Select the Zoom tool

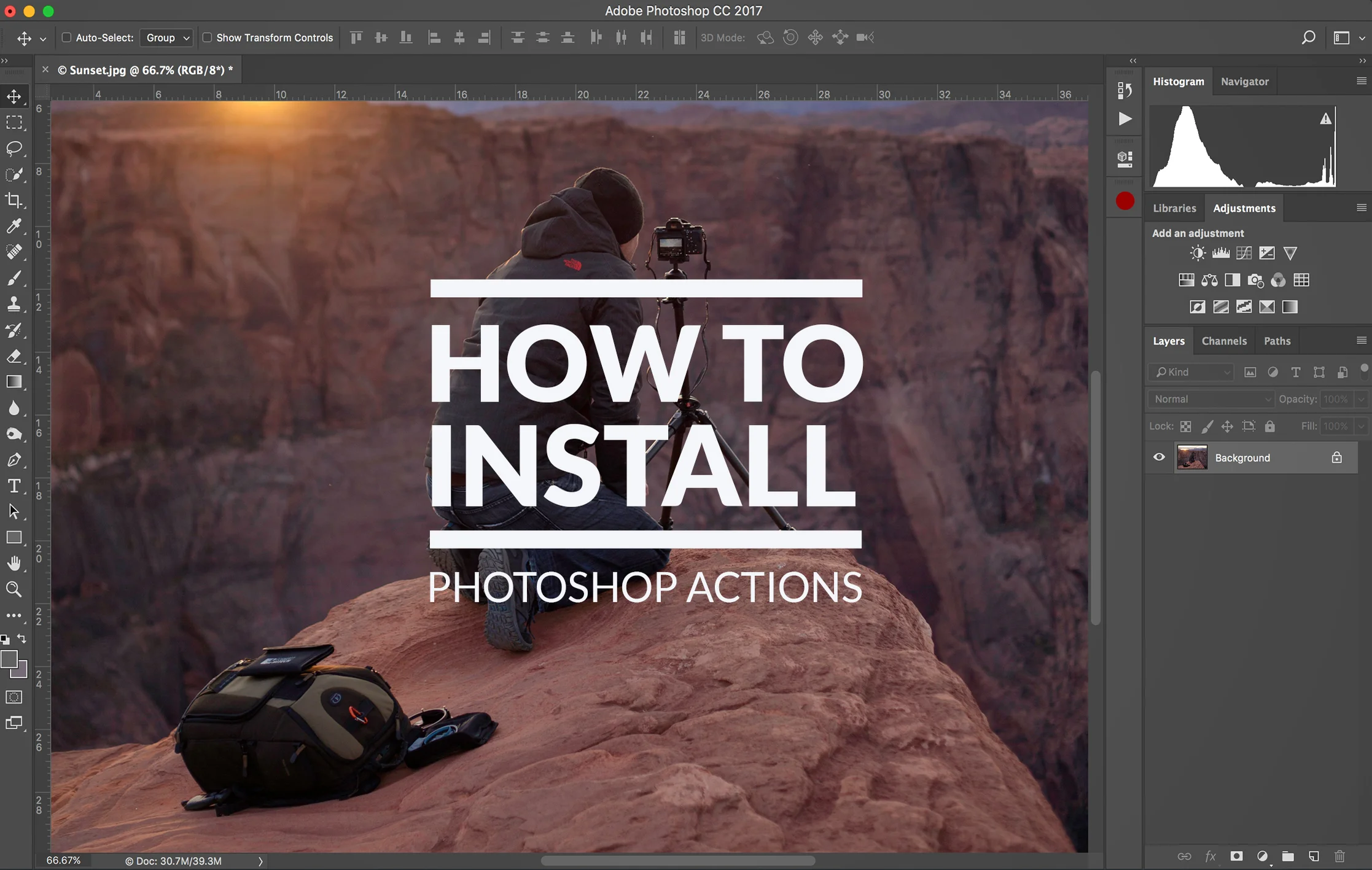coord(15,589)
